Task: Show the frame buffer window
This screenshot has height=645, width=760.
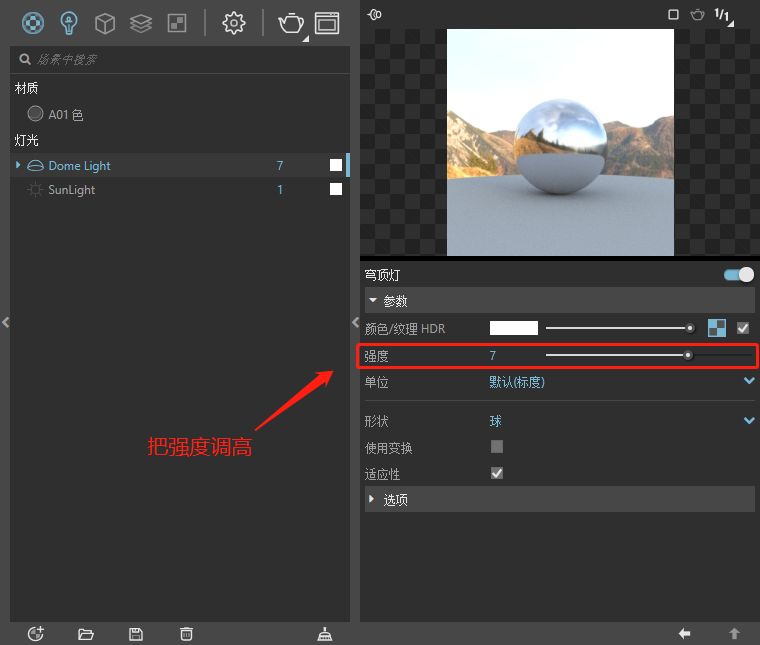Action: pos(327,23)
